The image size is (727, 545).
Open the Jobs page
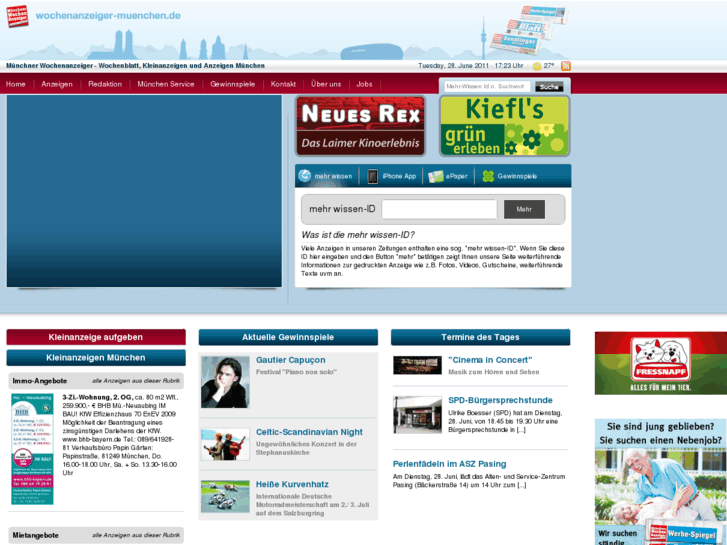pyautogui.click(x=364, y=84)
